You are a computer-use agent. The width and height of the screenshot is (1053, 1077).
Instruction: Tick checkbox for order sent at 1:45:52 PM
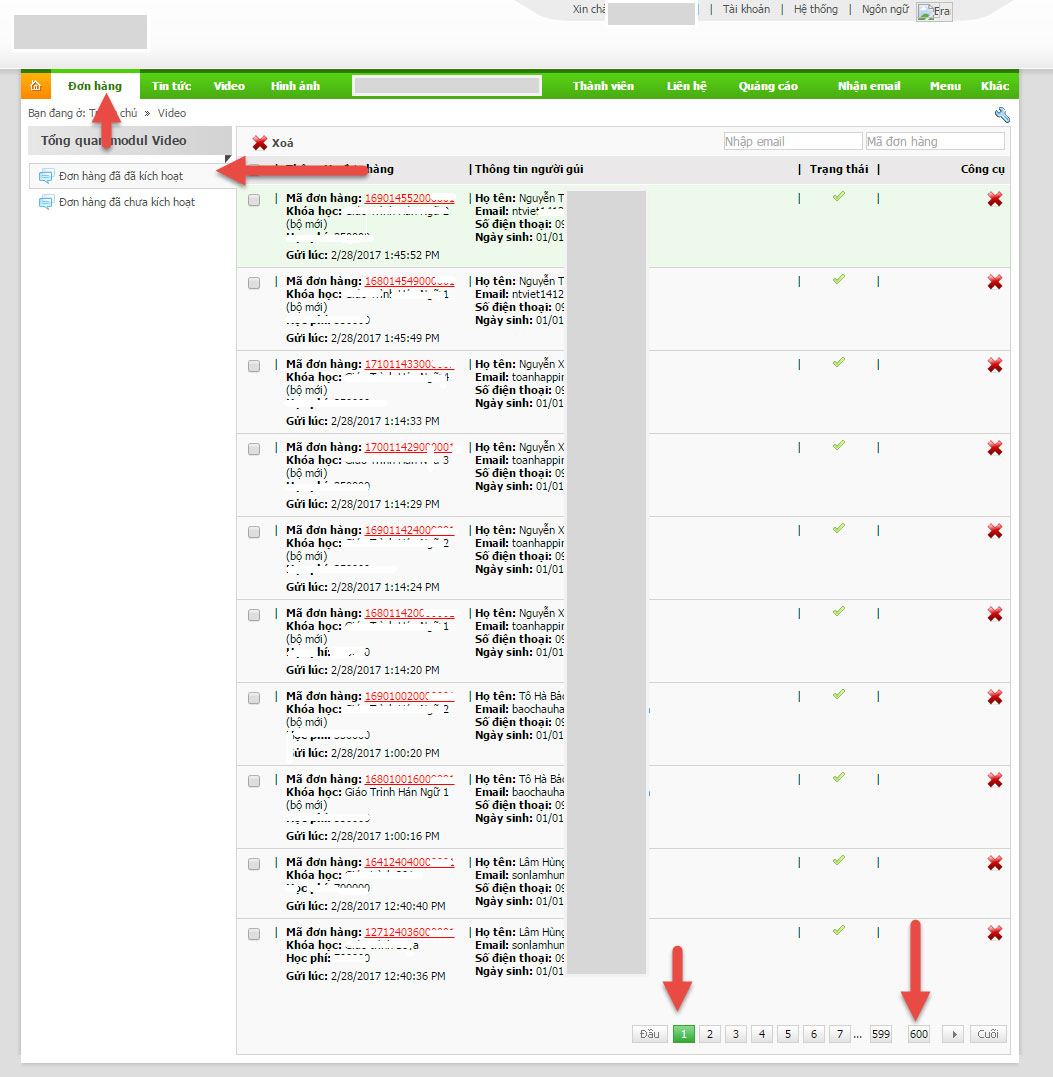[254, 200]
